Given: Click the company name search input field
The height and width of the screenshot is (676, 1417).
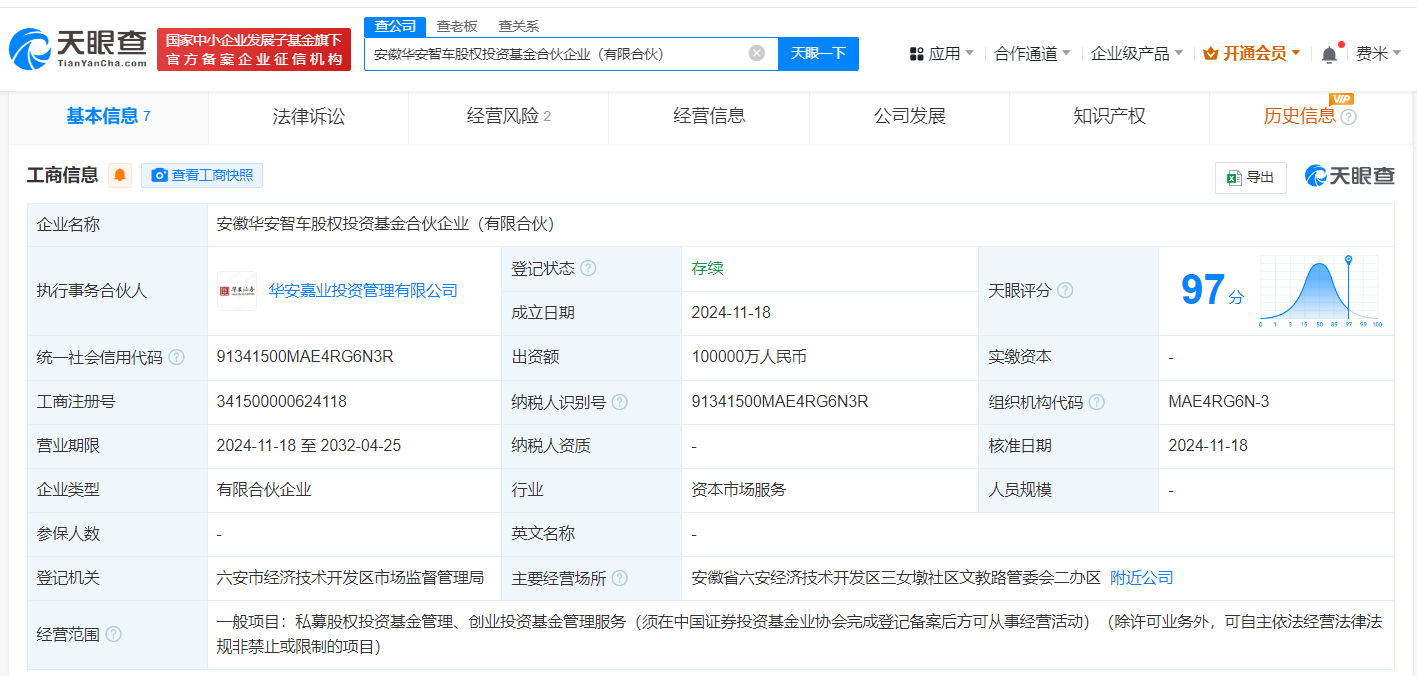Looking at the screenshot, I should pyautogui.click(x=555, y=54).
